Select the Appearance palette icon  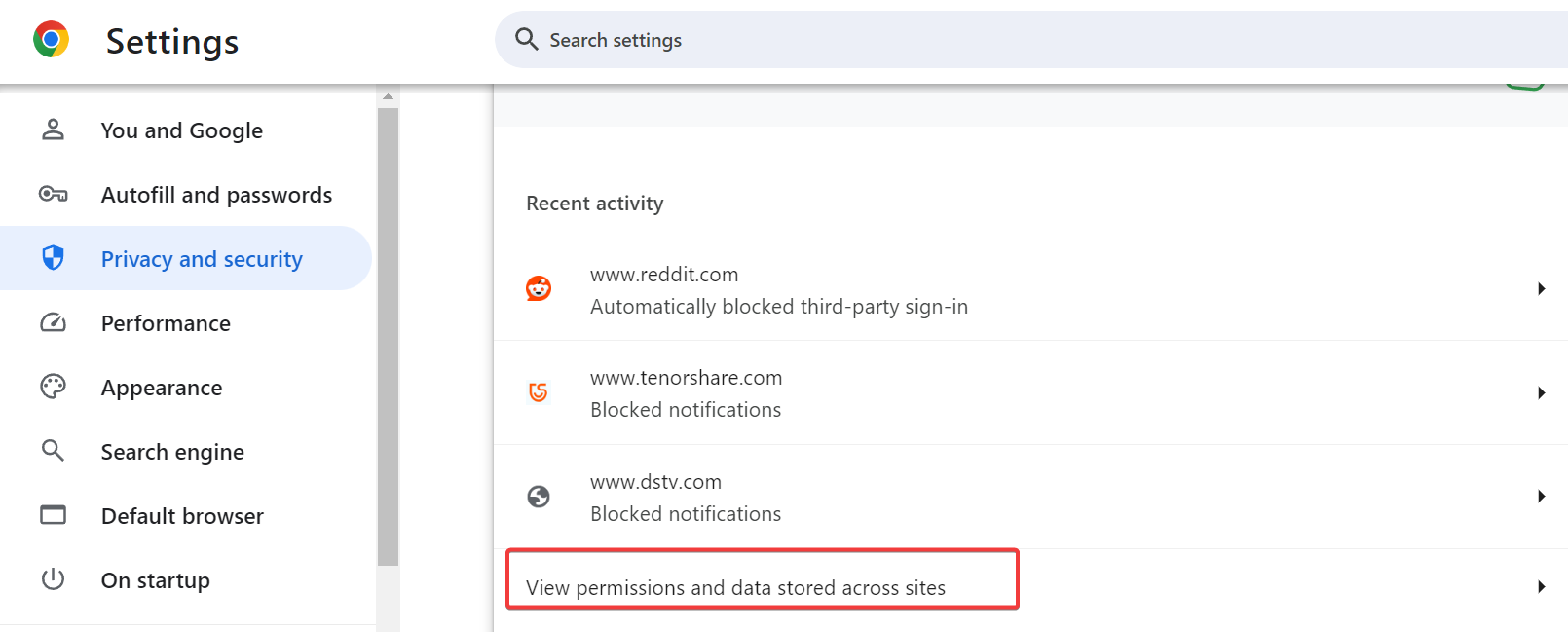(x=54, y=387)
